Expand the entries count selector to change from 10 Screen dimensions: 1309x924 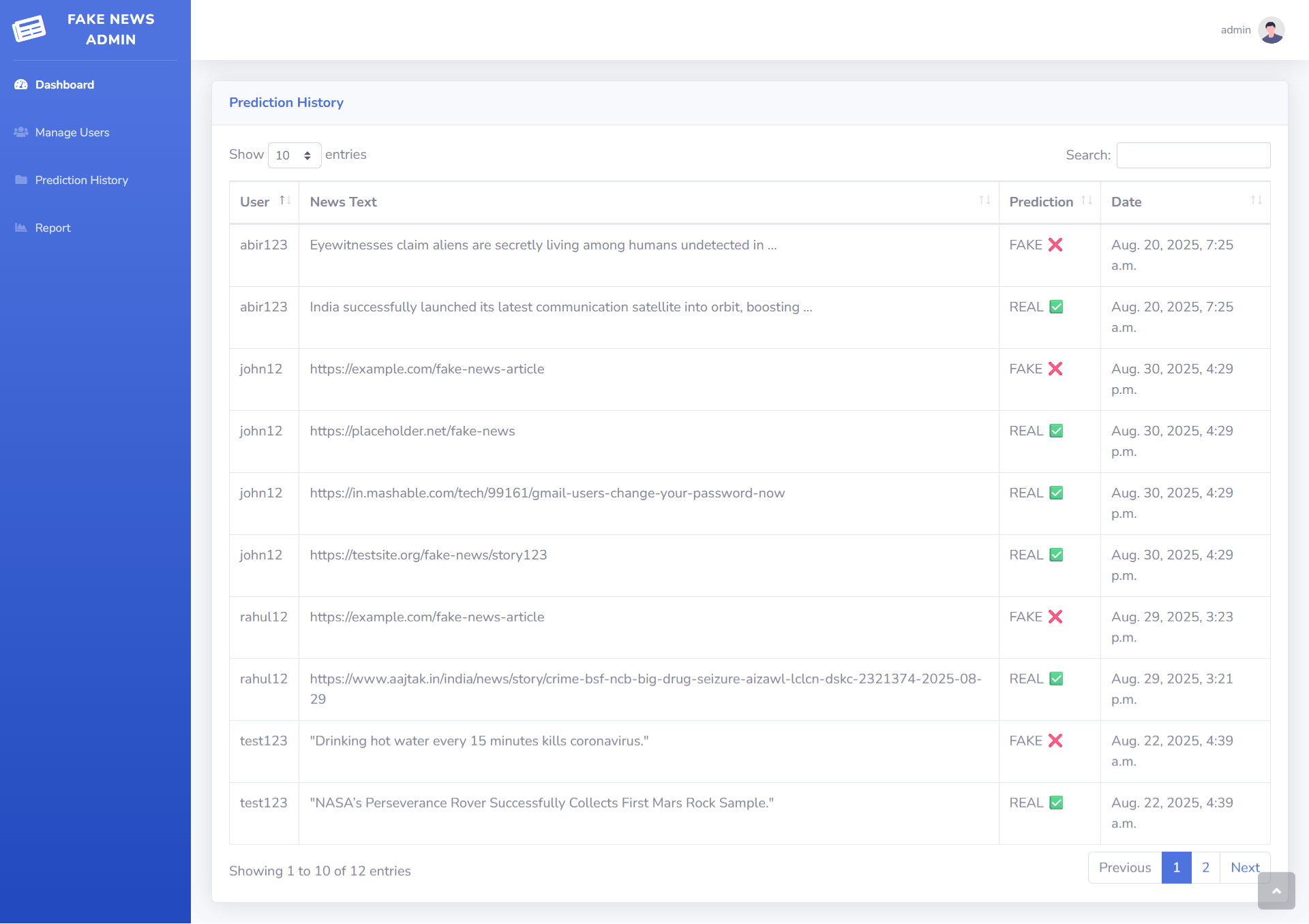[294, 155]
